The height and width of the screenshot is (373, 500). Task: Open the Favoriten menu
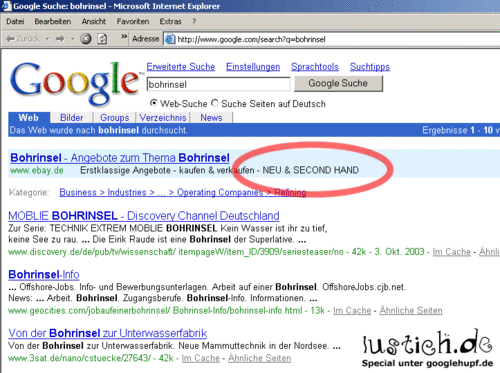pos(133,22)
